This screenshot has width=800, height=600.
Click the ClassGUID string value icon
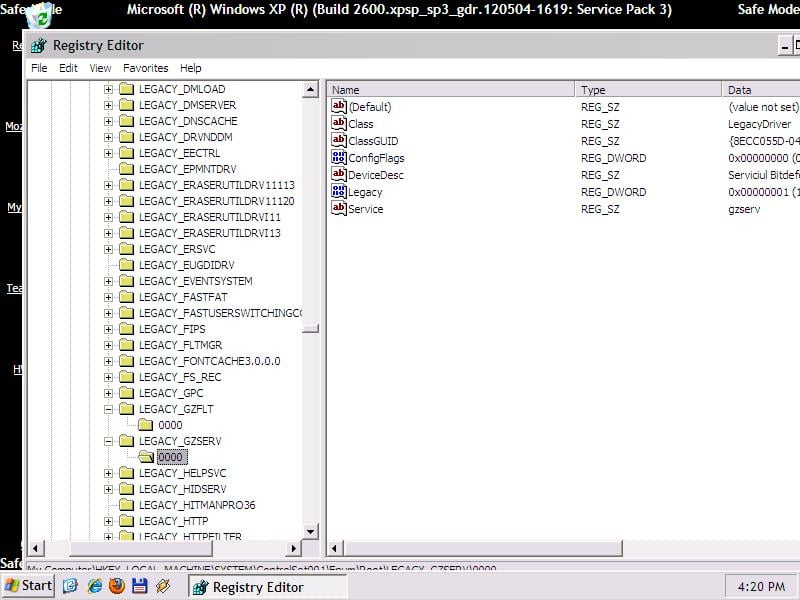pyautogui.click(x=339, y=140)
